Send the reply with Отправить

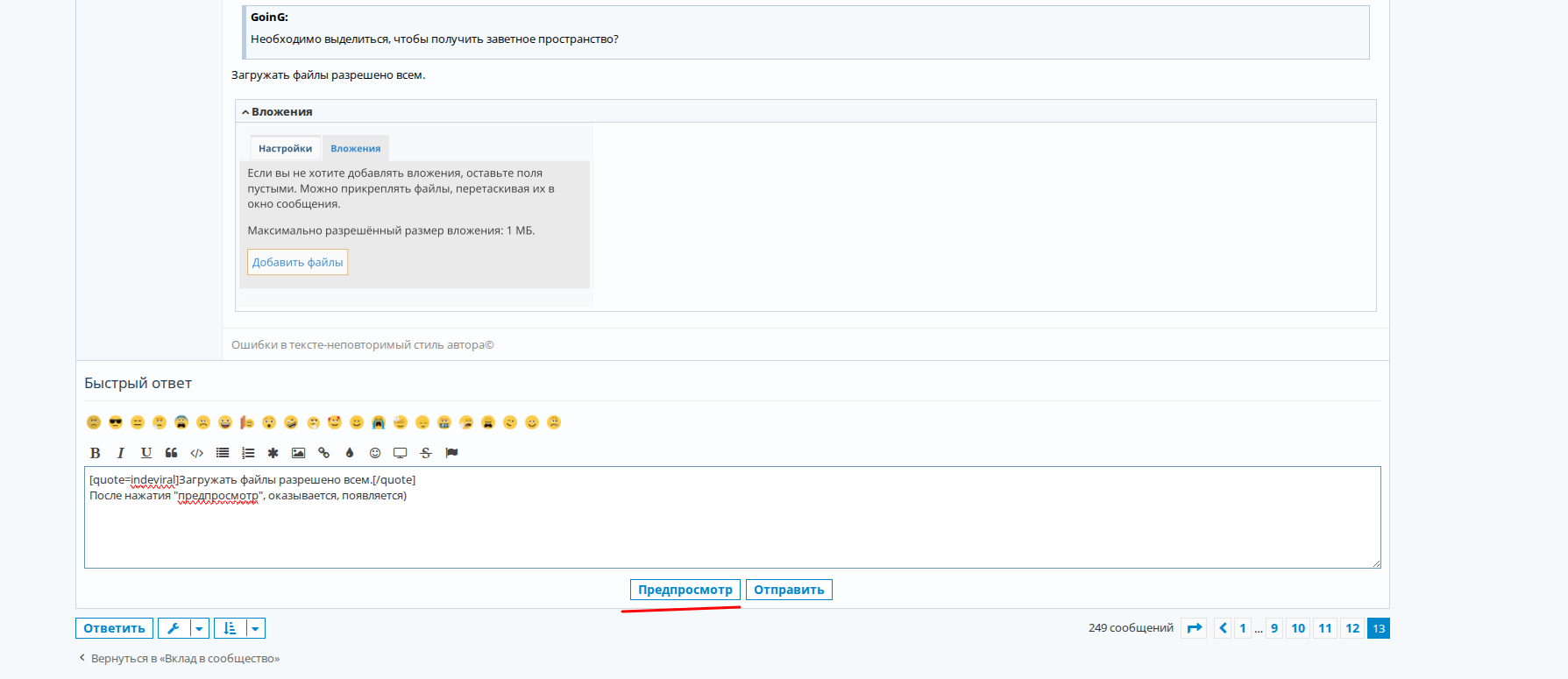(789, 590)
